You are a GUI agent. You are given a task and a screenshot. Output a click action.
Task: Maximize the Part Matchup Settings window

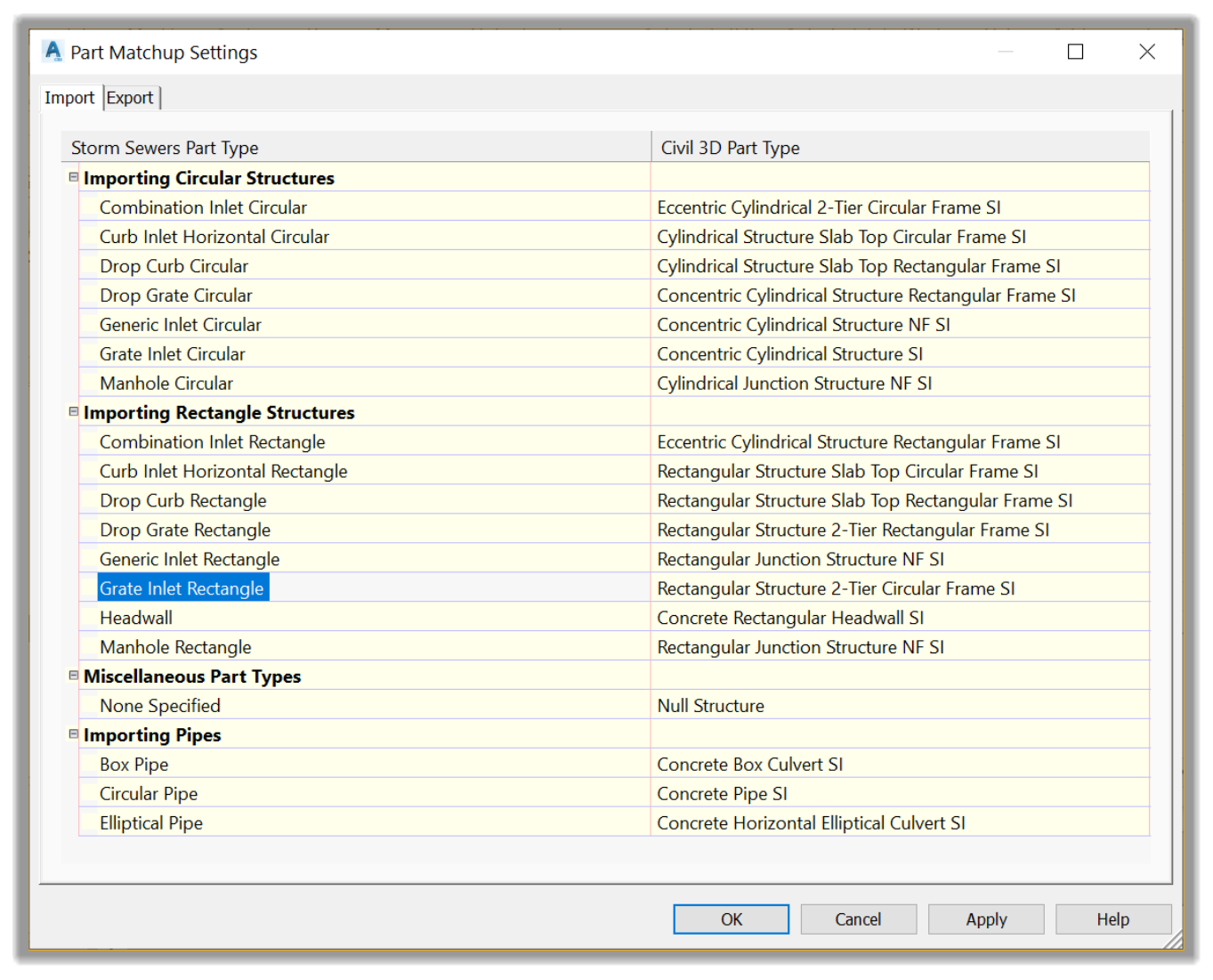[1075, 52]
